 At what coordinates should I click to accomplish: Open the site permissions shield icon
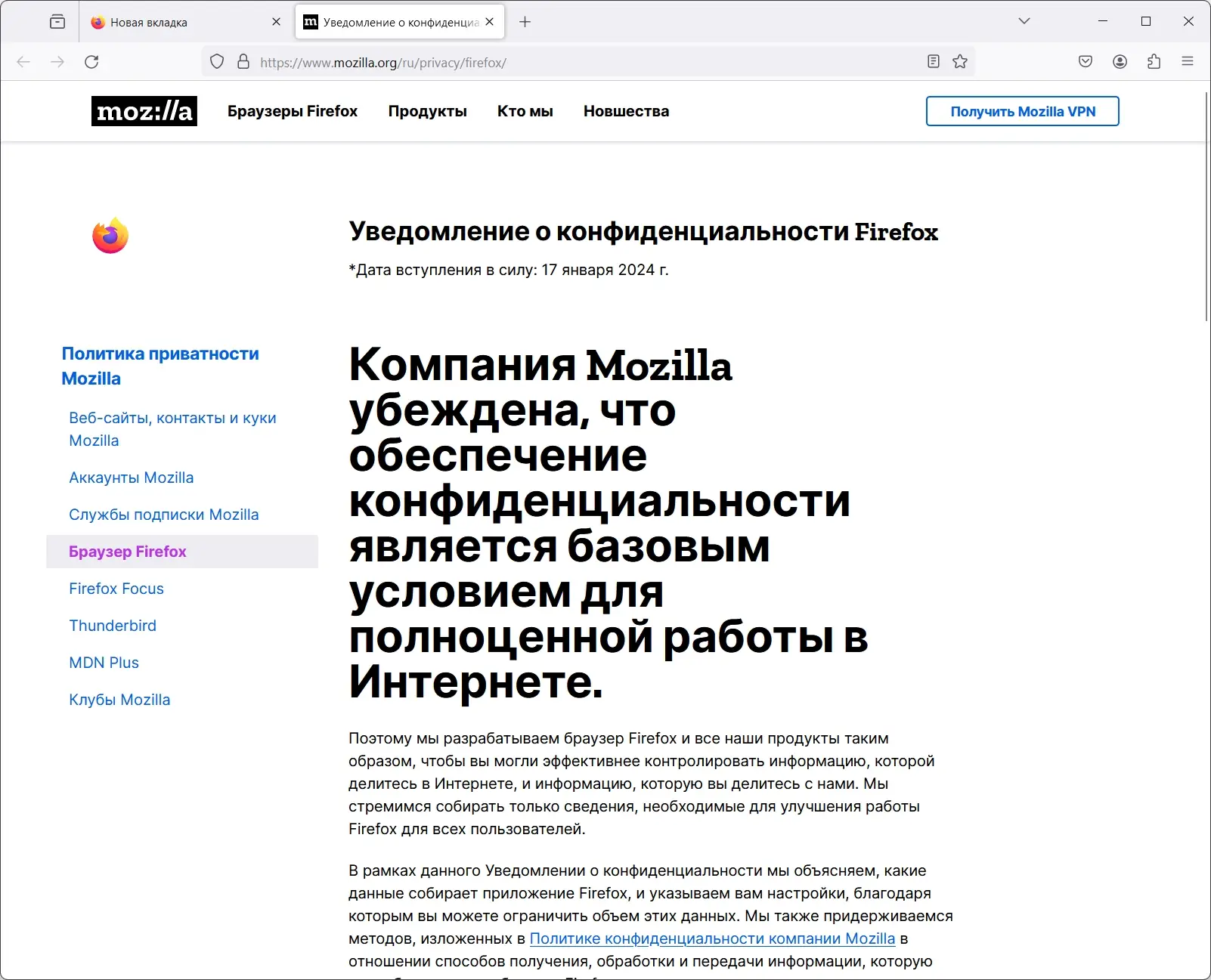pyautogui.click(x=217, y=61)
